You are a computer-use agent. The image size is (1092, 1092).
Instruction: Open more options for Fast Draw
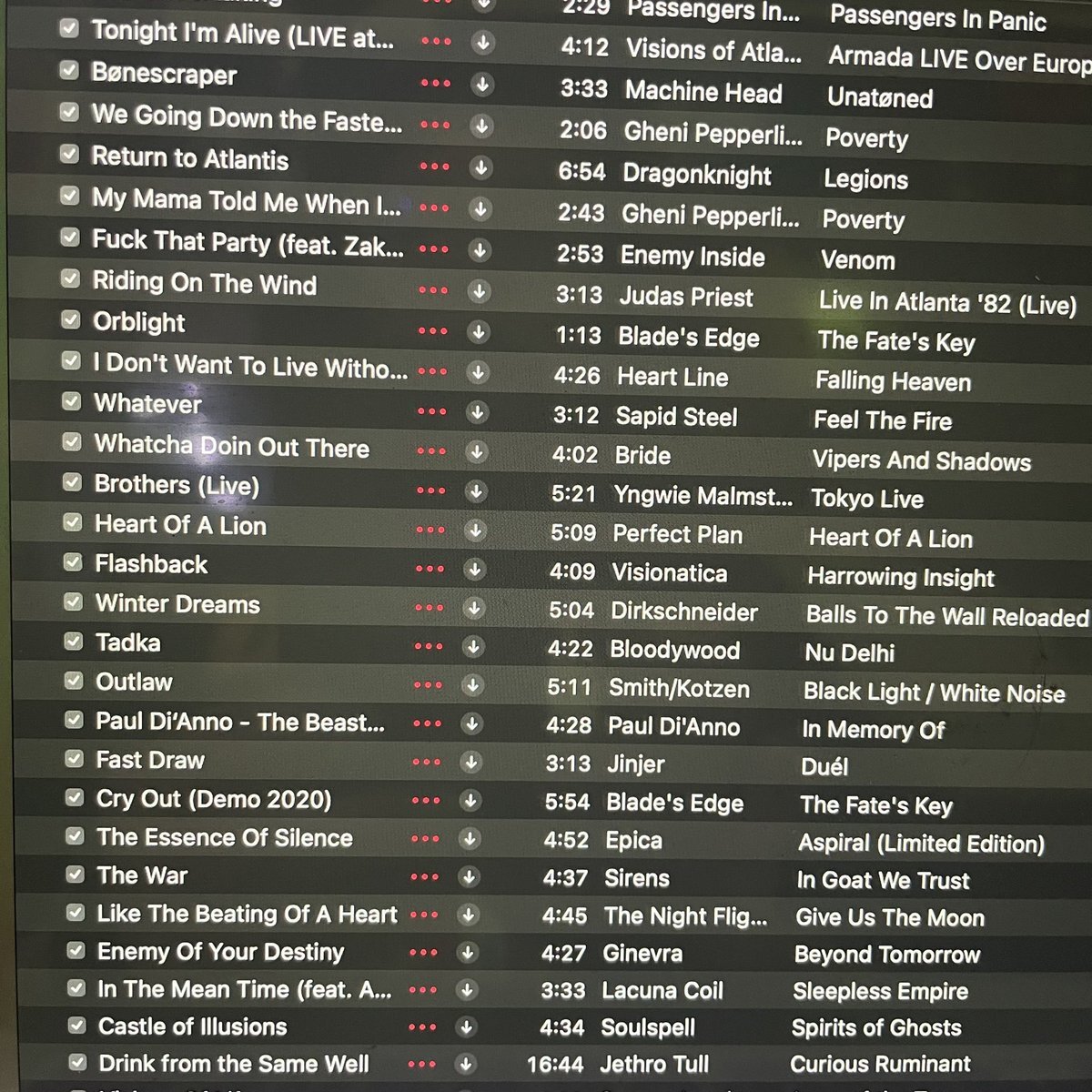coord(427,763)
